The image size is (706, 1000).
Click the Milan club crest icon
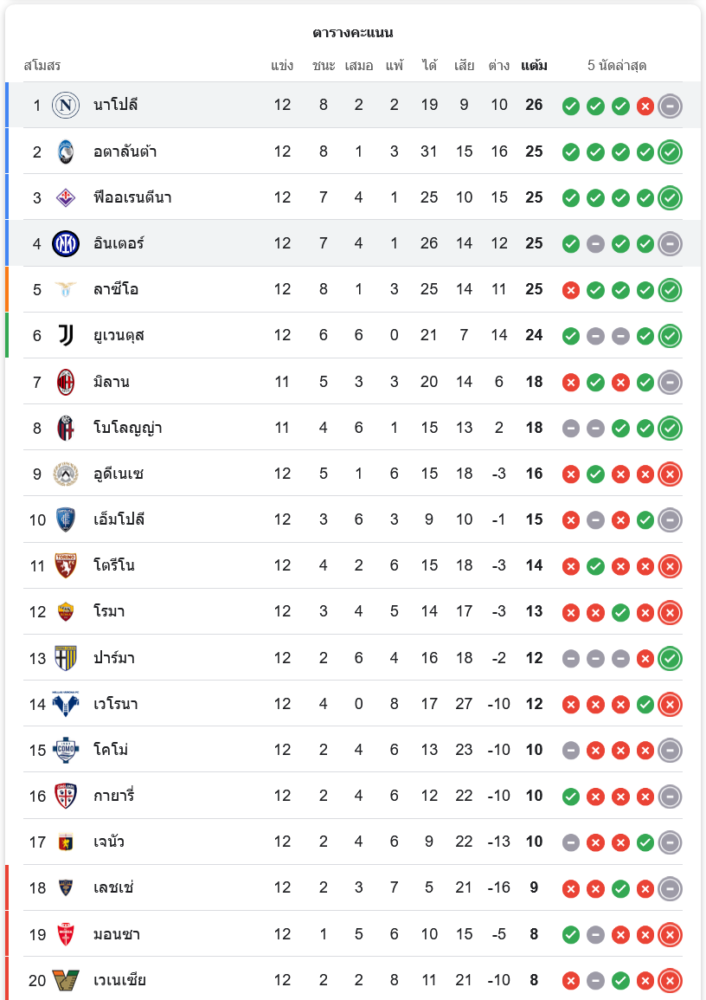(x=66, y=381)
